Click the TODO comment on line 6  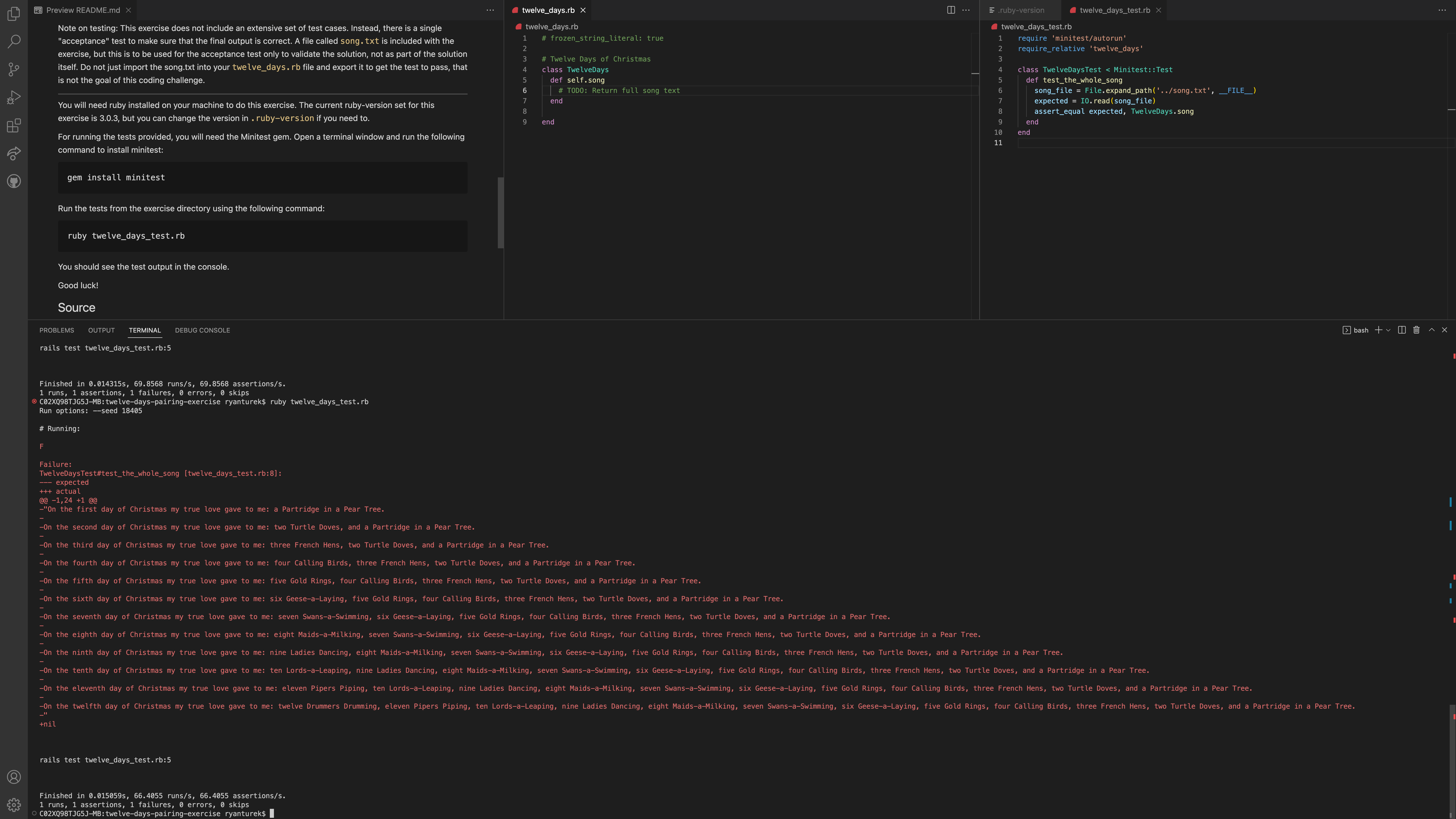tap(619, 91)
